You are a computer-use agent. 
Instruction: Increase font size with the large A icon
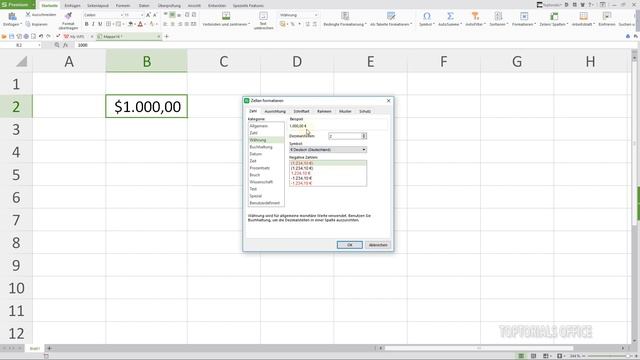pos(148,15)
